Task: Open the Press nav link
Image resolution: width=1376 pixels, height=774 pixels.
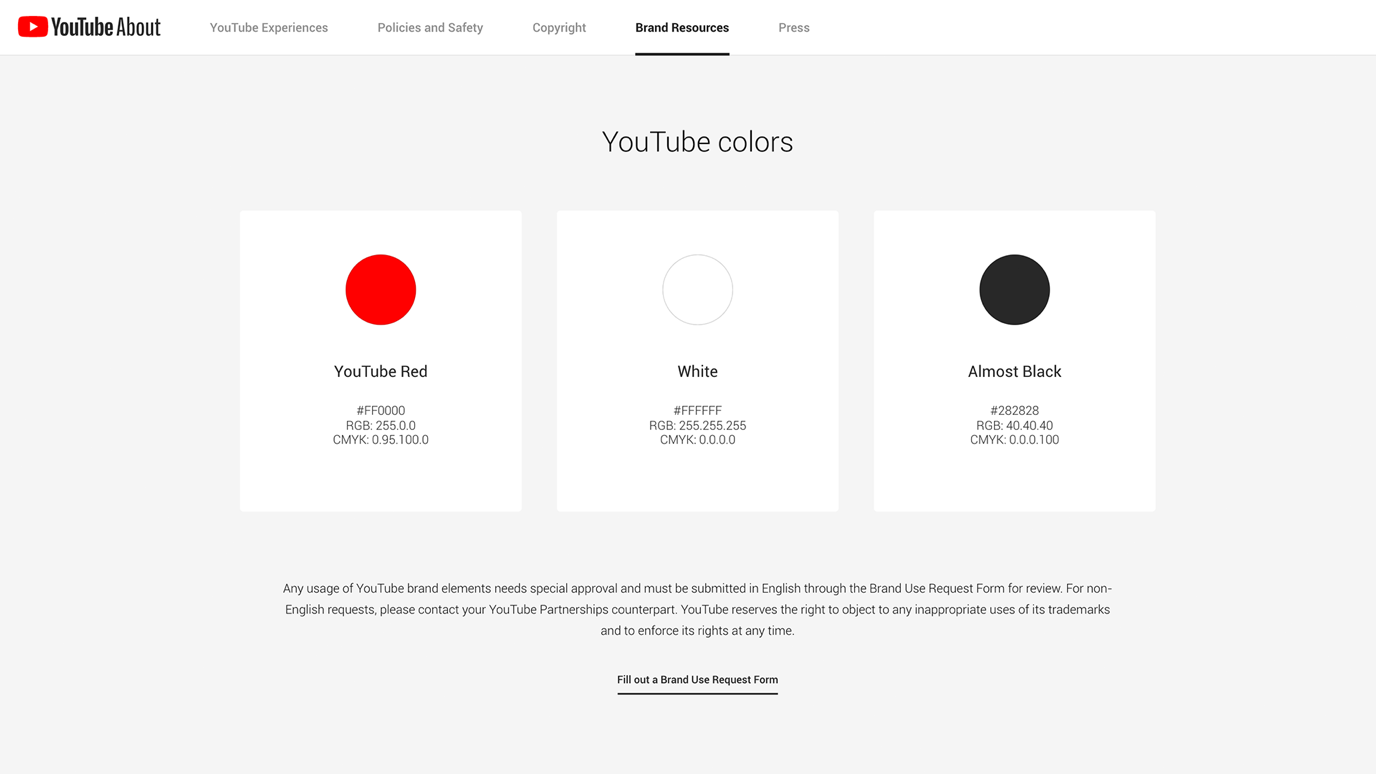Action: 794,28
